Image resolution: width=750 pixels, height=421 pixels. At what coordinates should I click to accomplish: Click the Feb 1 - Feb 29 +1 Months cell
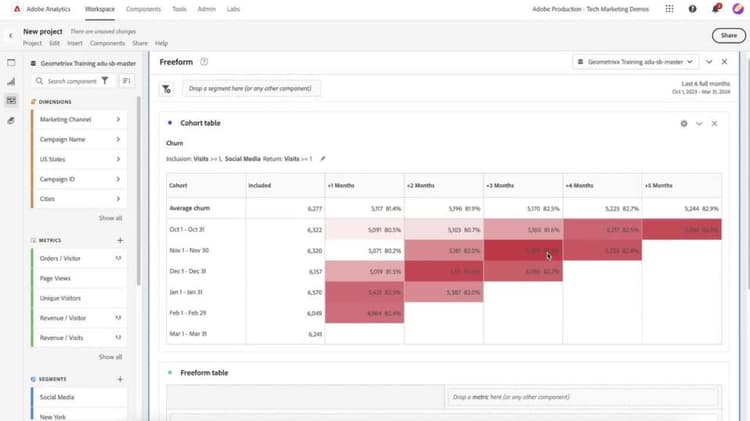(364, 313)
